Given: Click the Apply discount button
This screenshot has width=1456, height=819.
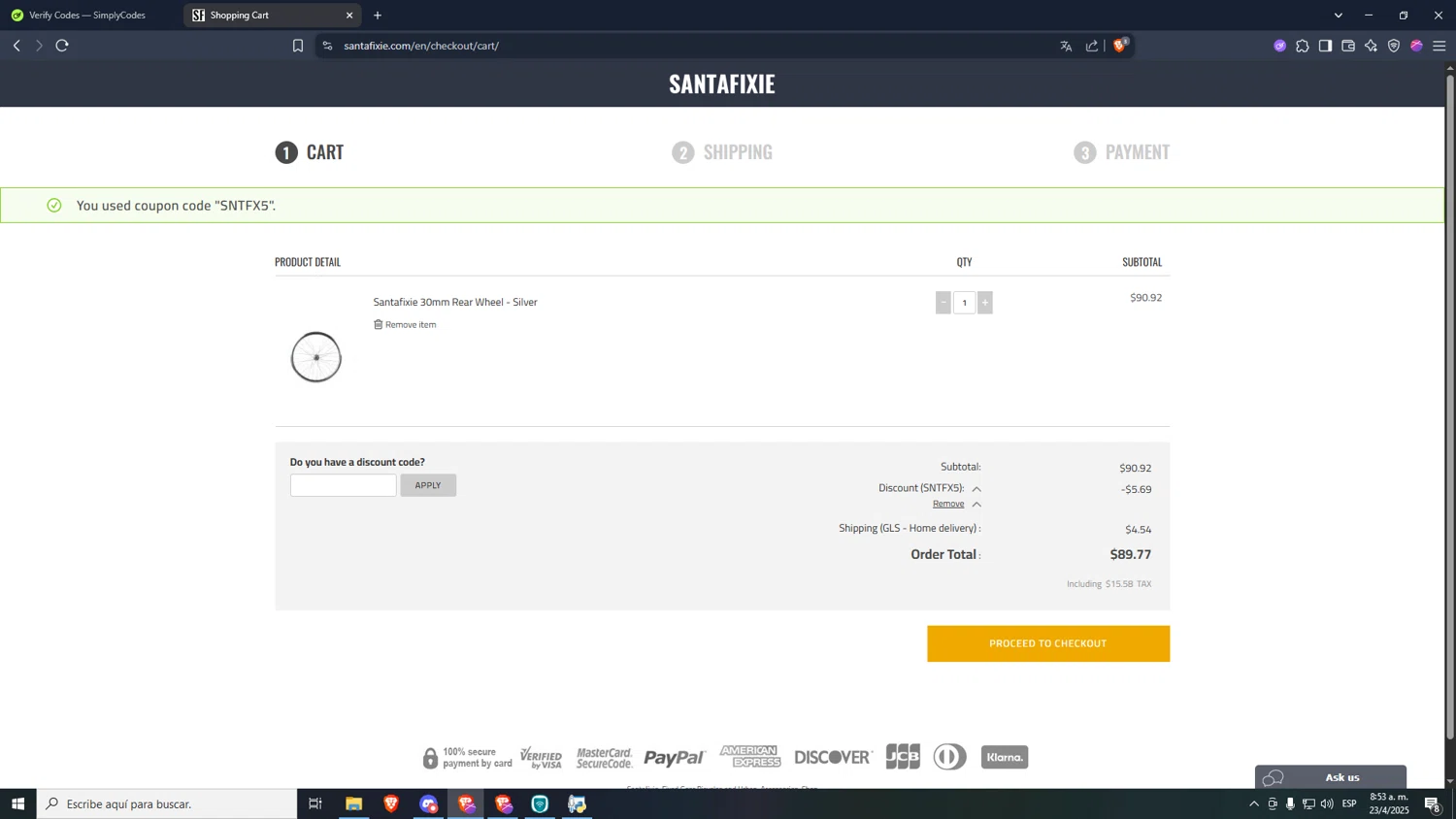Looking at the screenshot, I should [x=428, y=485].
